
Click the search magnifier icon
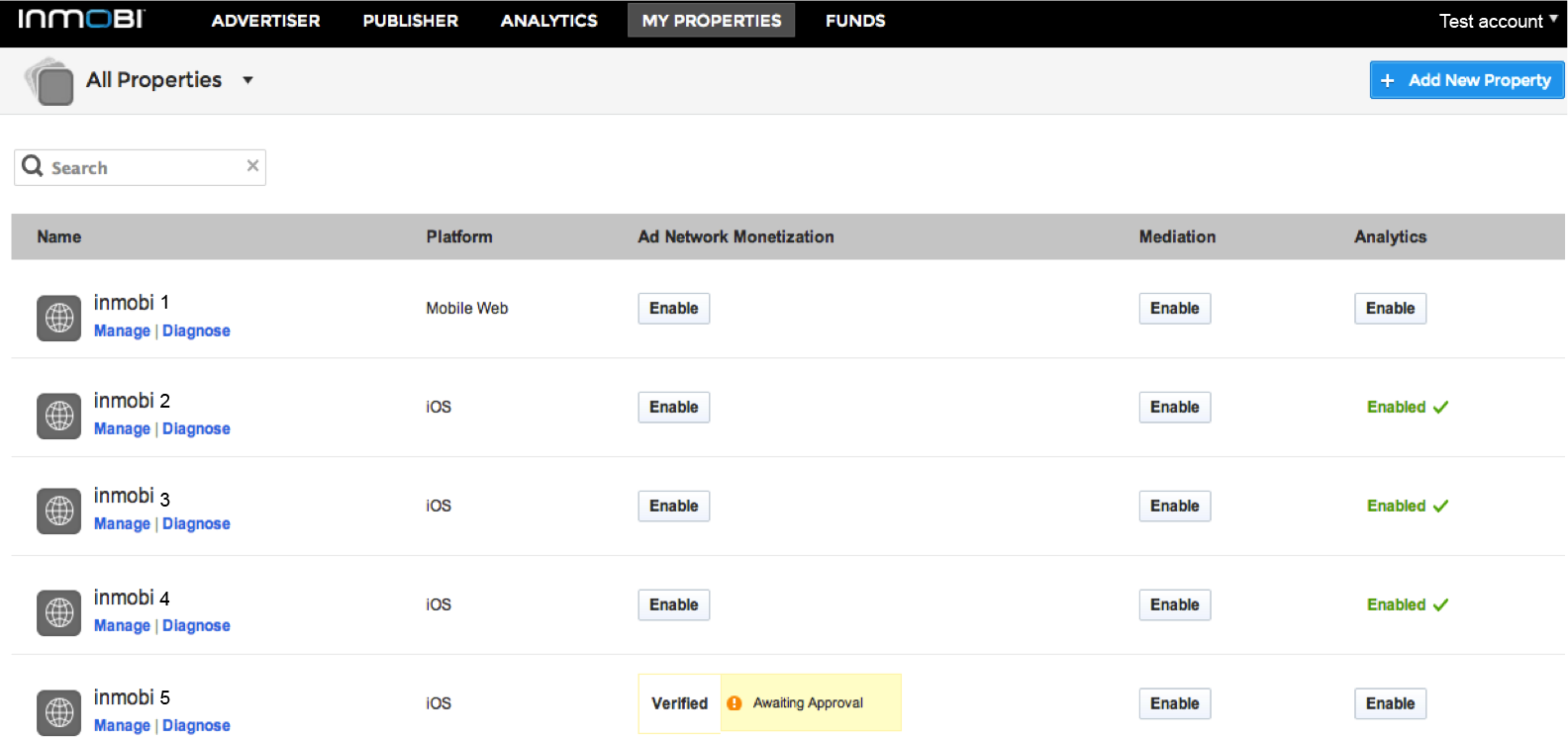click(x=33, y=166)
